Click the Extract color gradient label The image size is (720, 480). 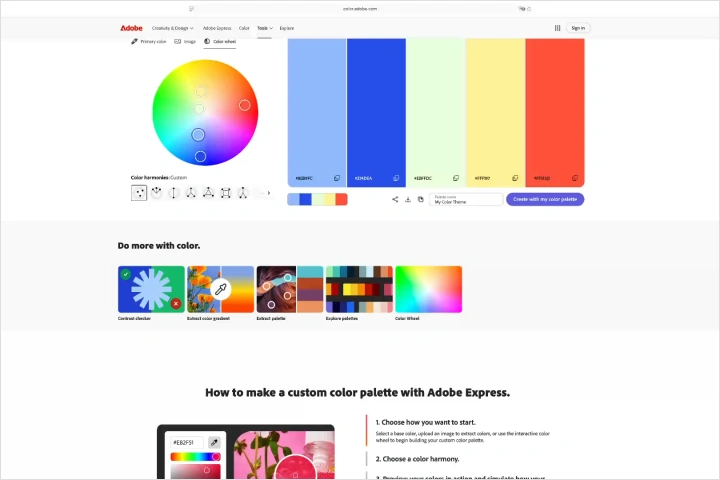[208, 318]
